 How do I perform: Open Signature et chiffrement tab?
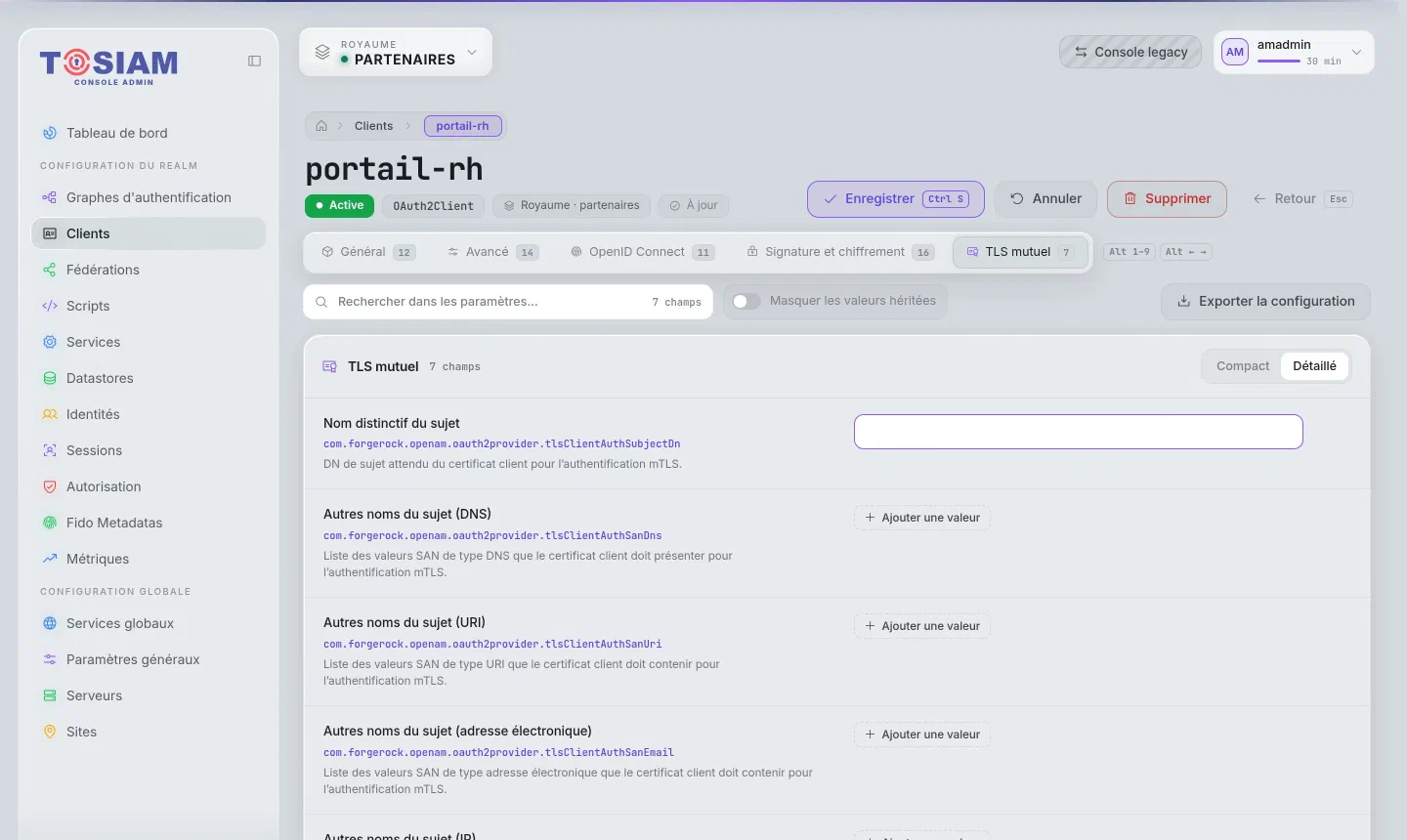click(839, 252)
